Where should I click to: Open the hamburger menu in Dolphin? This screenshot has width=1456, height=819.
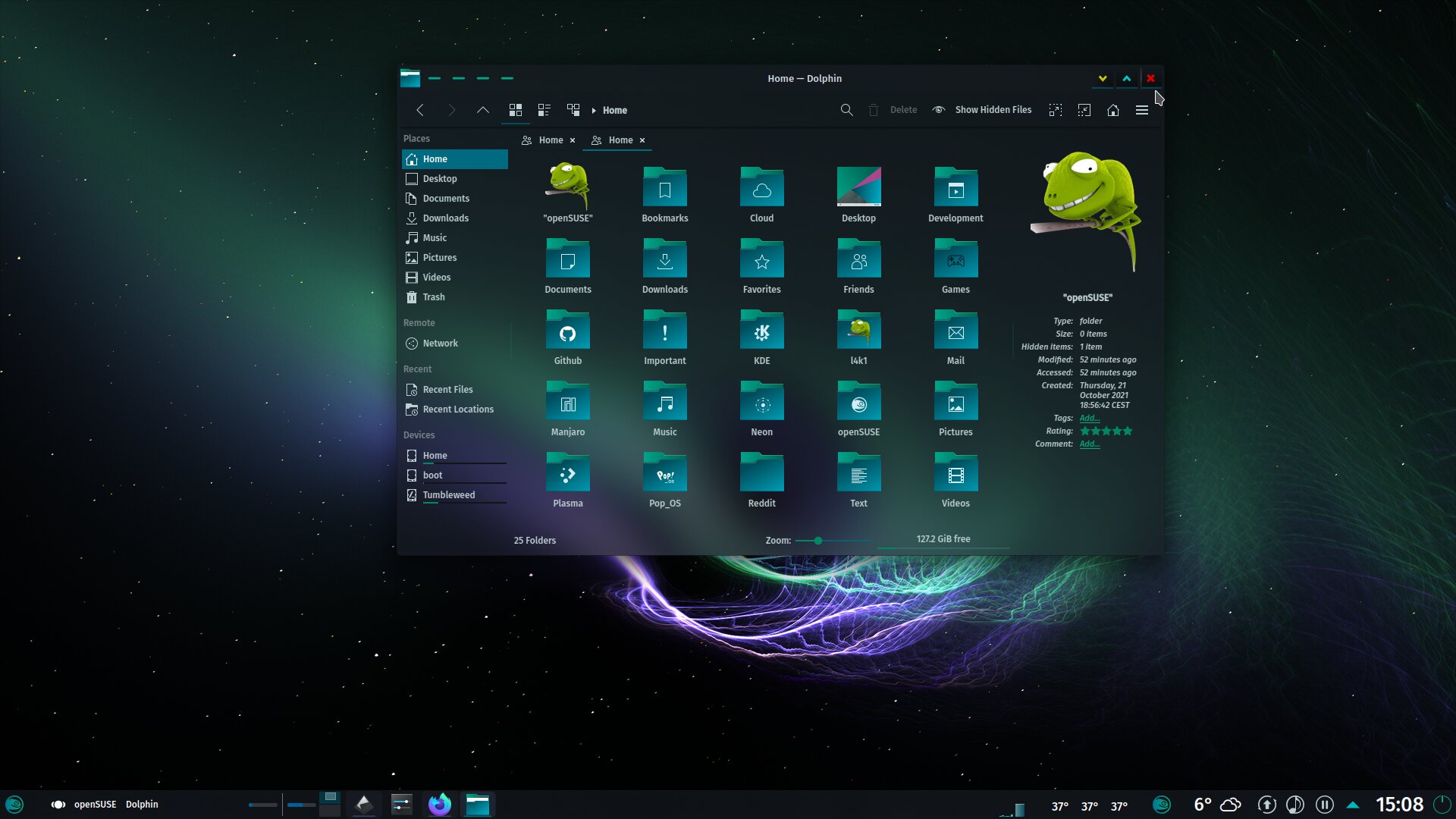click(x=1142, y=110)
